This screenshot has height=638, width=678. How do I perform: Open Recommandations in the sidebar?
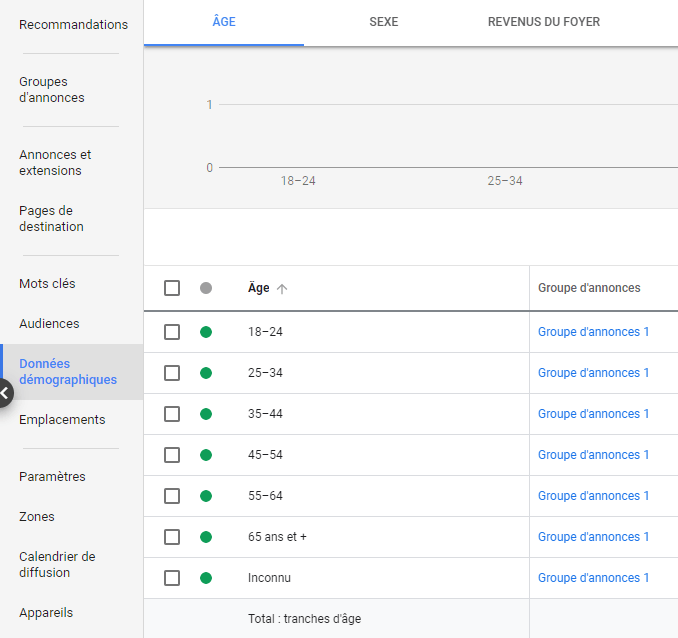click(x=73, y=24)
